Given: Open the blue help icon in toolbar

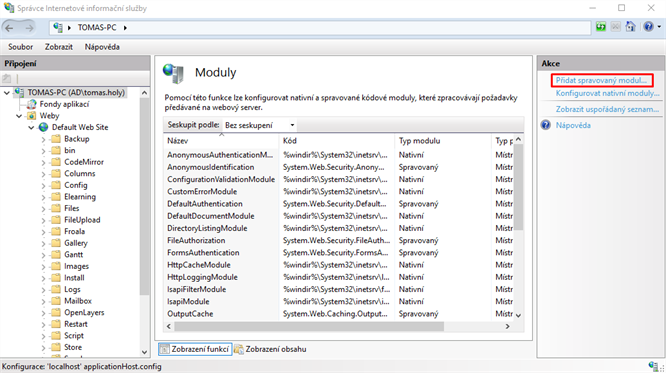Looking at the screenshot, I should tap(648, 27).
